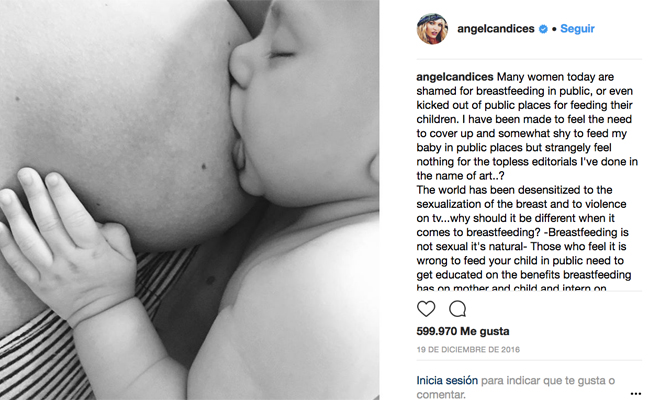View 599.970 Me gusta likes list
660x400 pixels.
click(x=463, y=331)
